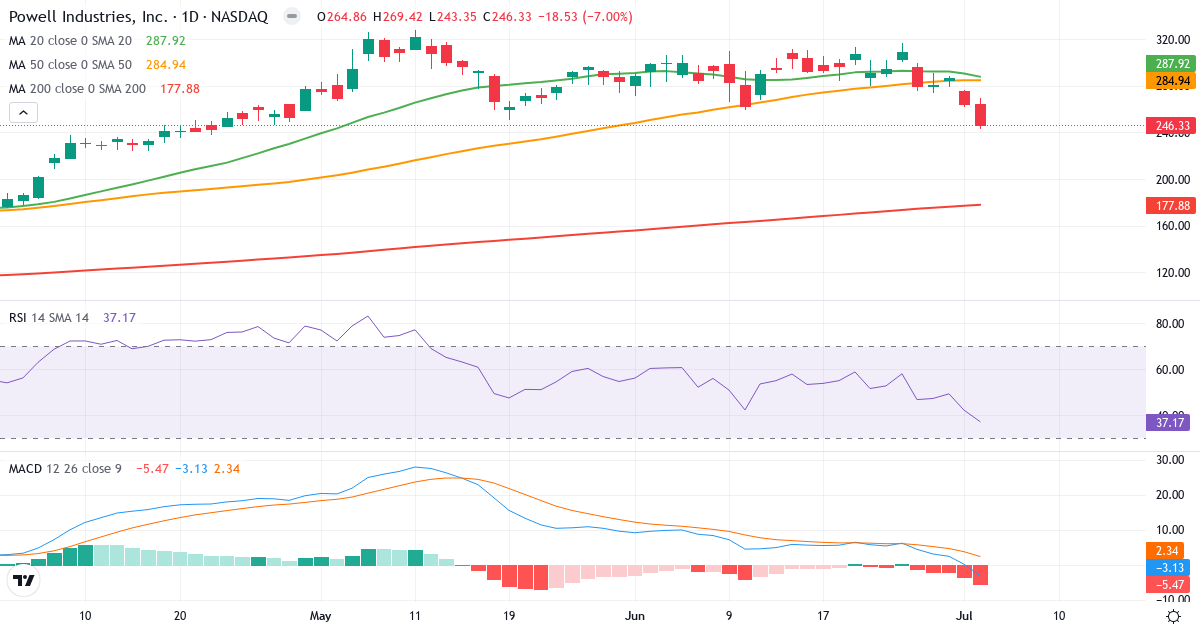Click the open value O264.86

tap(342, 17)
